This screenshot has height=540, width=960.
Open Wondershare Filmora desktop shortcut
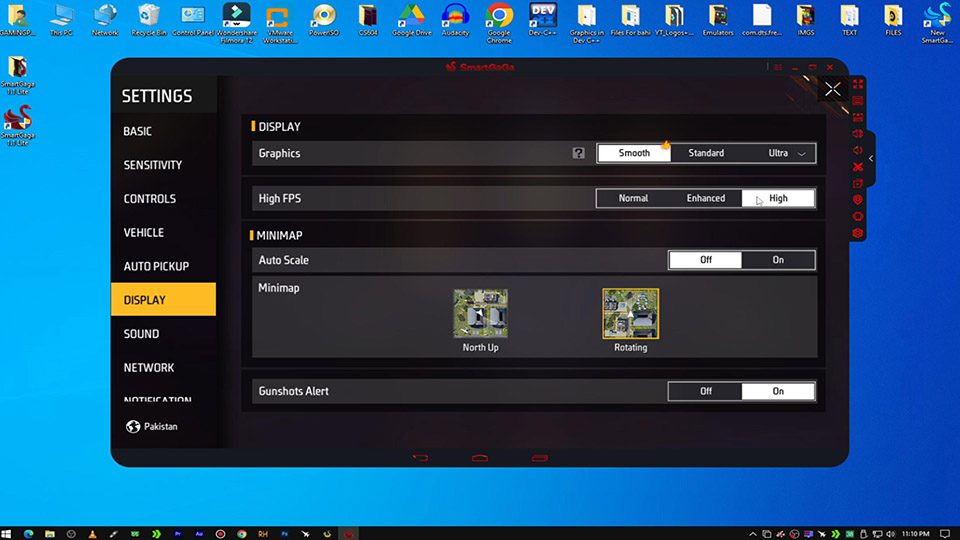[237, 23]
